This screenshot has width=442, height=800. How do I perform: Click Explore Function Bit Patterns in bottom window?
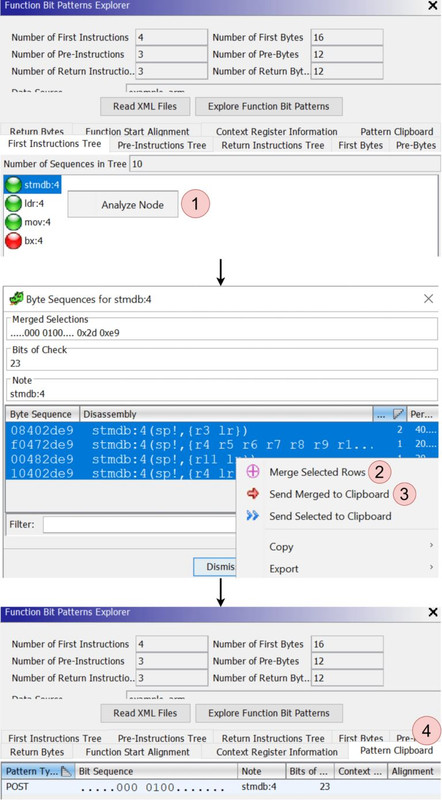(268, 713)
